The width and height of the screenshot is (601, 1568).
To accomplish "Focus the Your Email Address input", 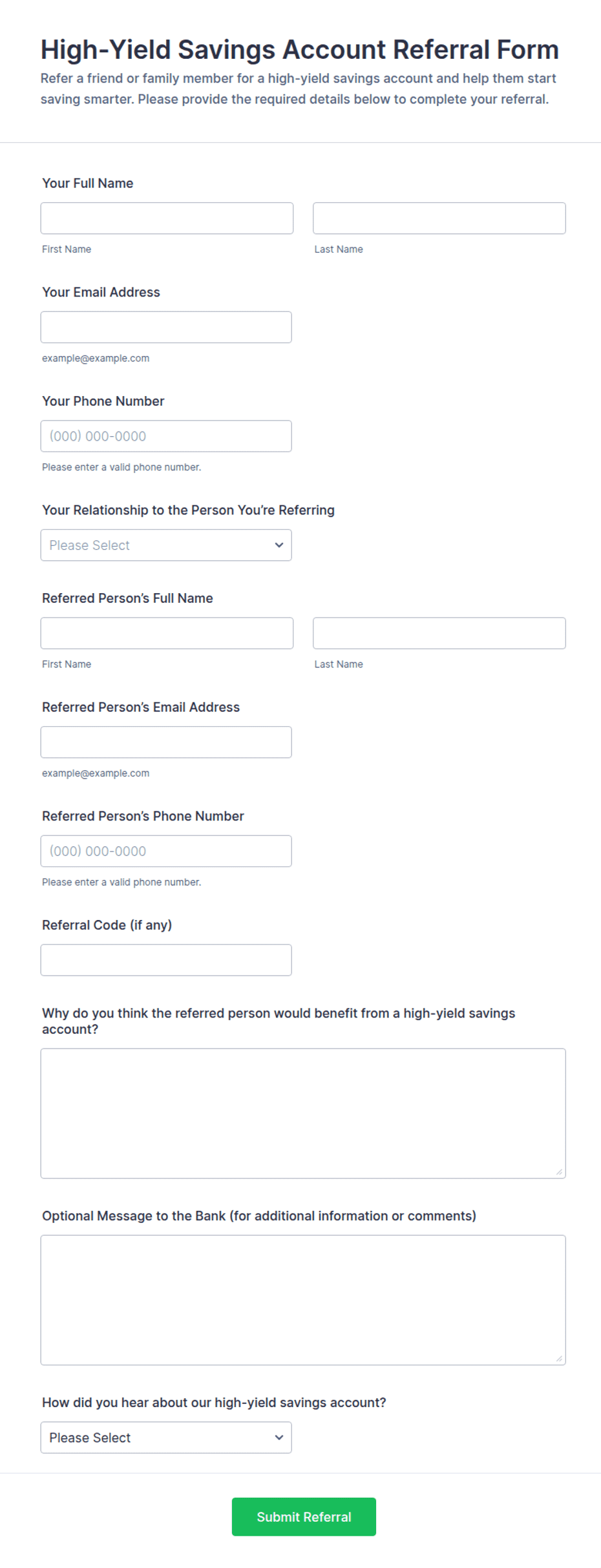I will pyautogui.click(x=166, y=328).
